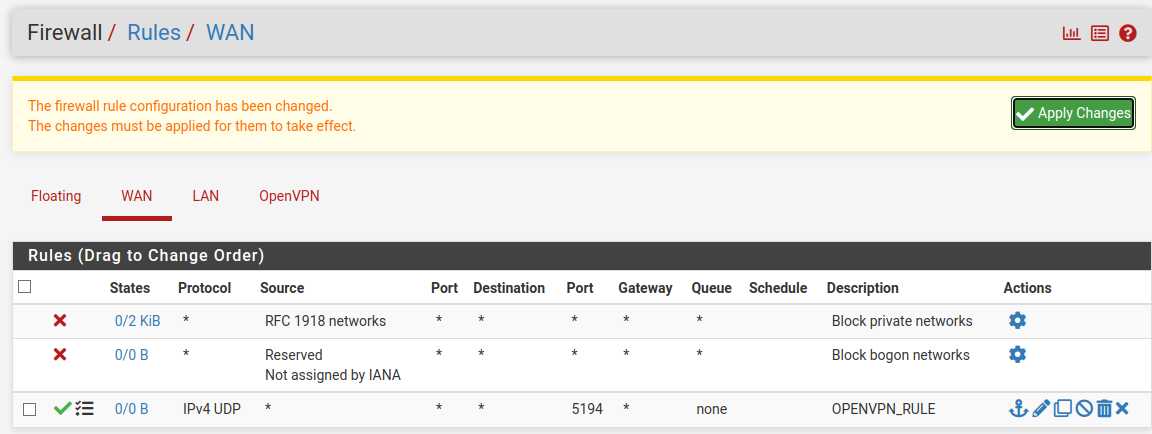This screenshot has width=1152, height=434.
Task: Open the 0/2 KiB states link
Action: click(137, 321)
